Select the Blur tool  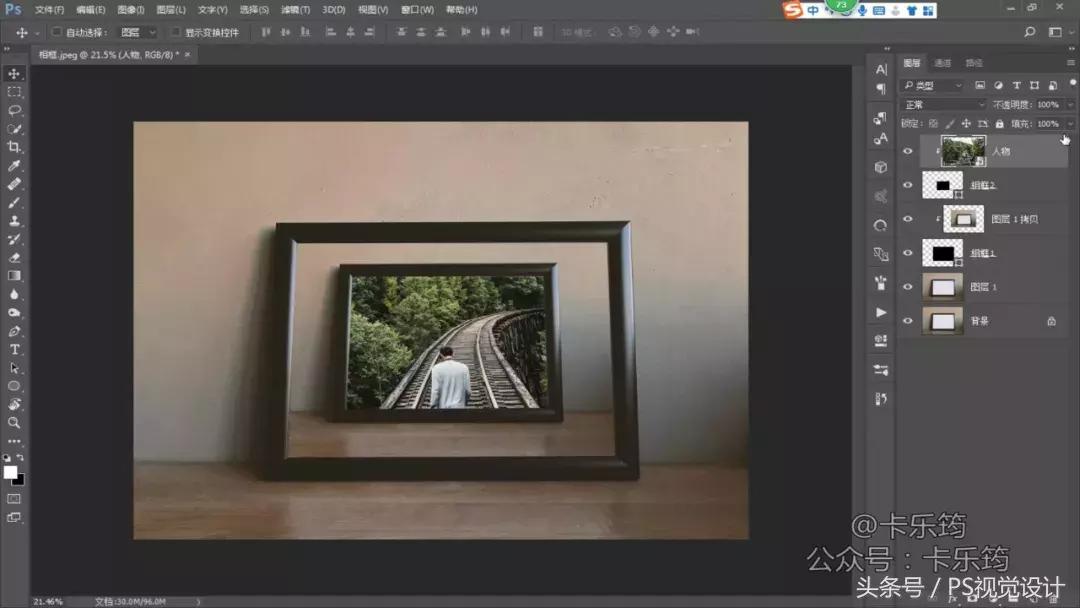click(14, 294)
